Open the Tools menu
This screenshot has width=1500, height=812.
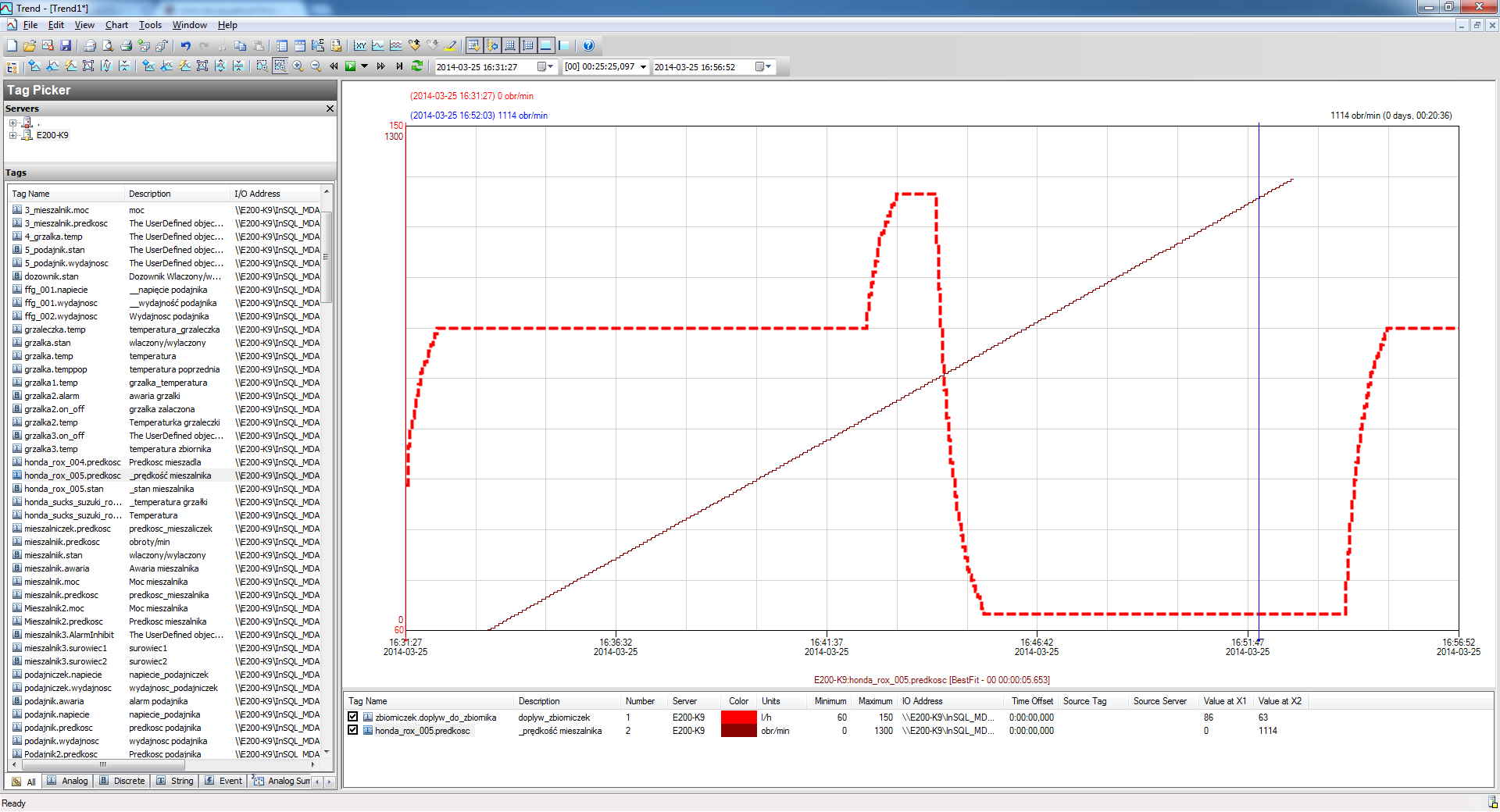(x=150, y=25)
